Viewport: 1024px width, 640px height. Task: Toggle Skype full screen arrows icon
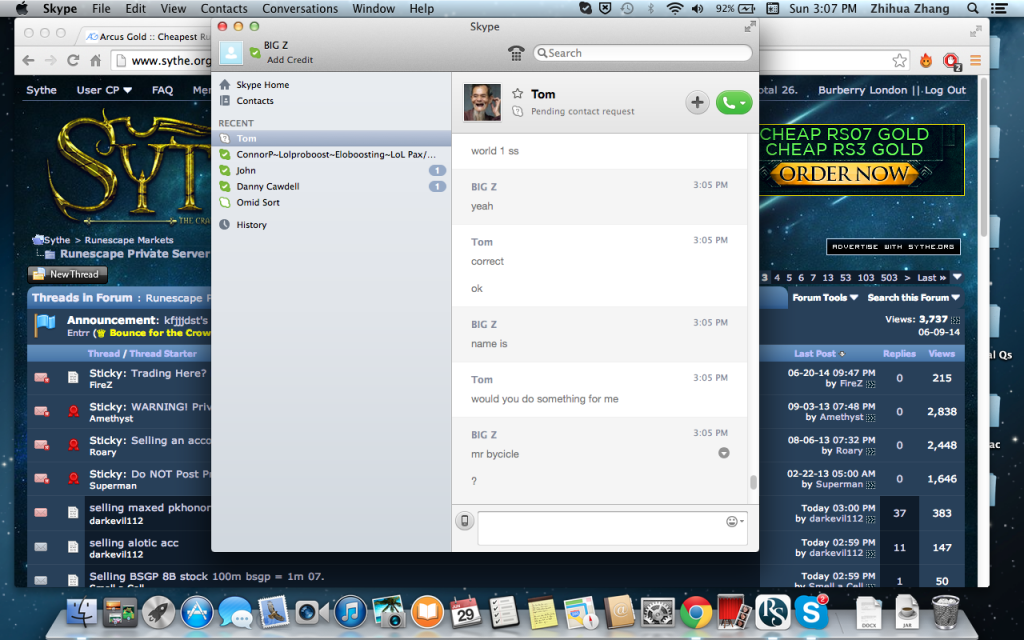750,27
